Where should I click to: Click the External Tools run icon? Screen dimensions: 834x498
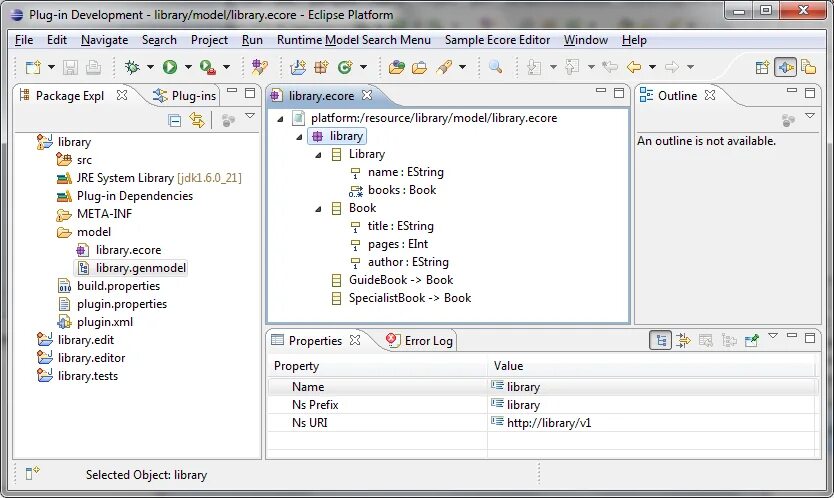pos(207,67)
